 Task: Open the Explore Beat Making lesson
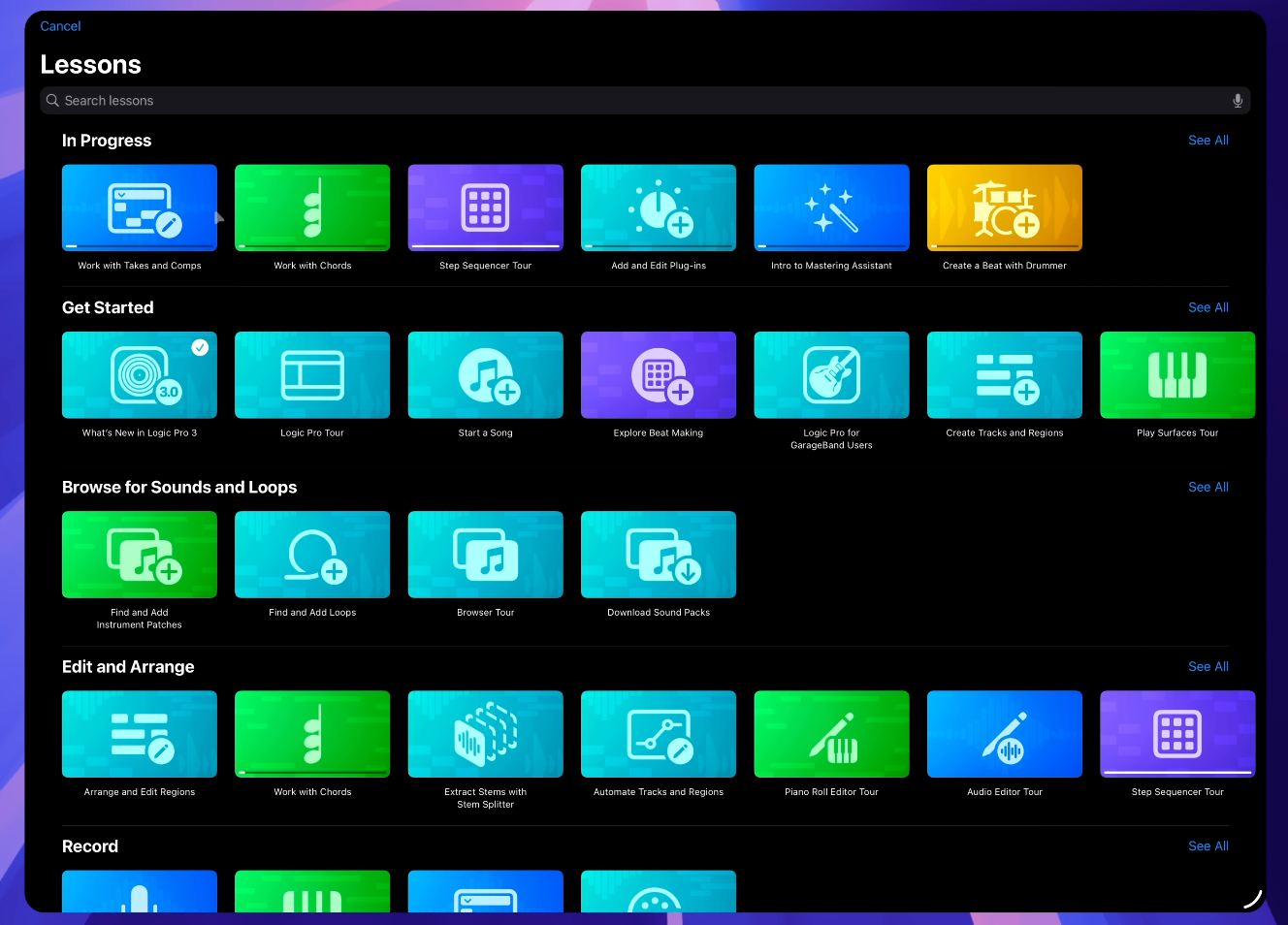pyautogui.click(x=659, y=375)
